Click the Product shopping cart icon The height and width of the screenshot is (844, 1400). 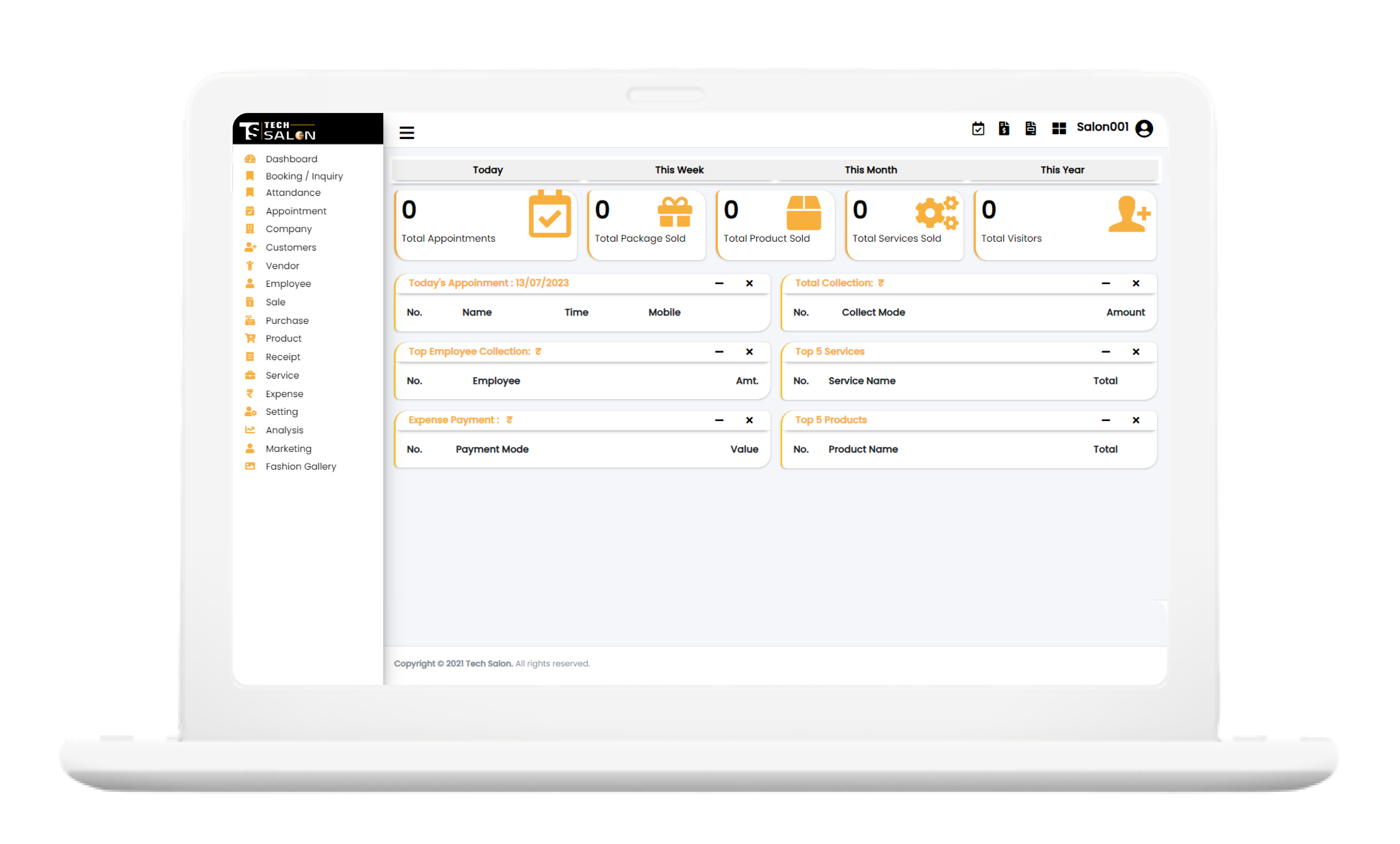pyautogui.click(x=250, y=338)
